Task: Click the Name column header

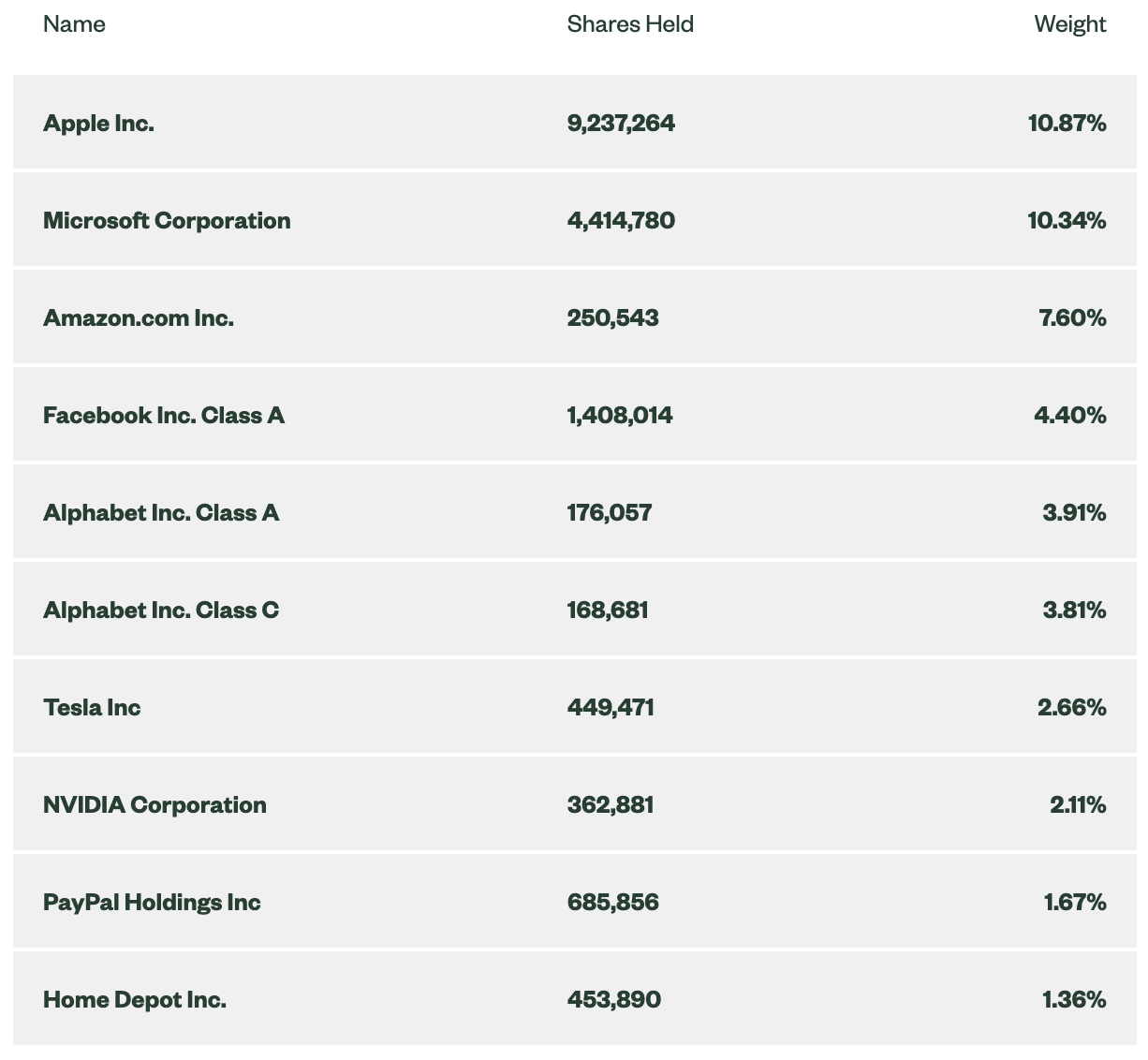Action: point(74,24)
